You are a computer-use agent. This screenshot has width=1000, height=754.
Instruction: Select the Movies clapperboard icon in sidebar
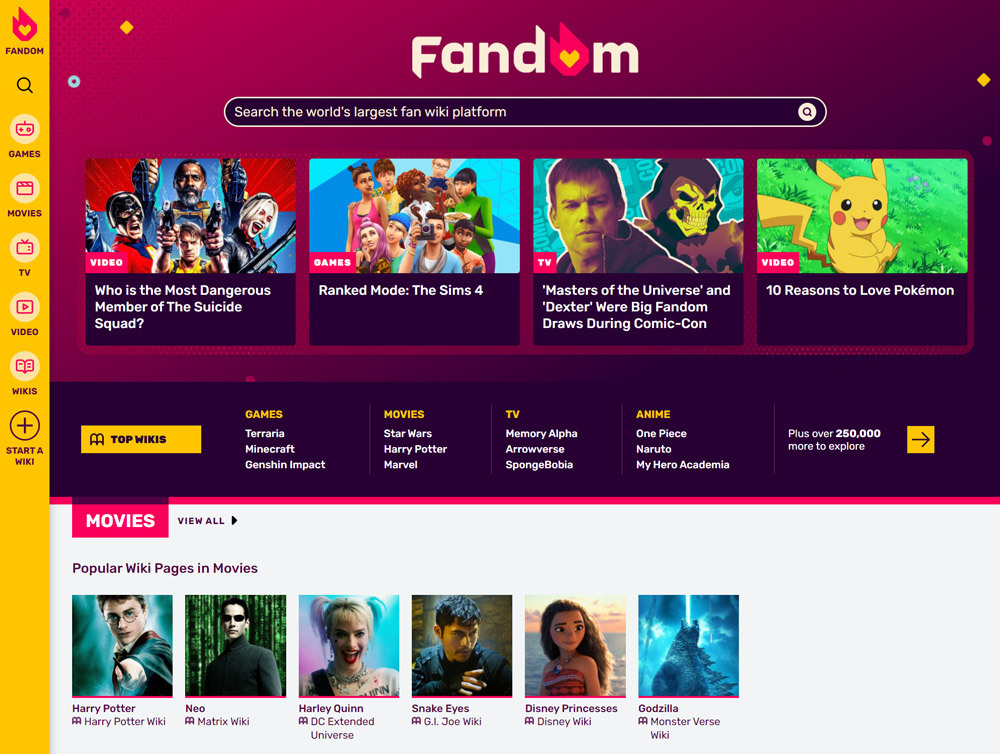pyautogui.click(x=24, y=188)
